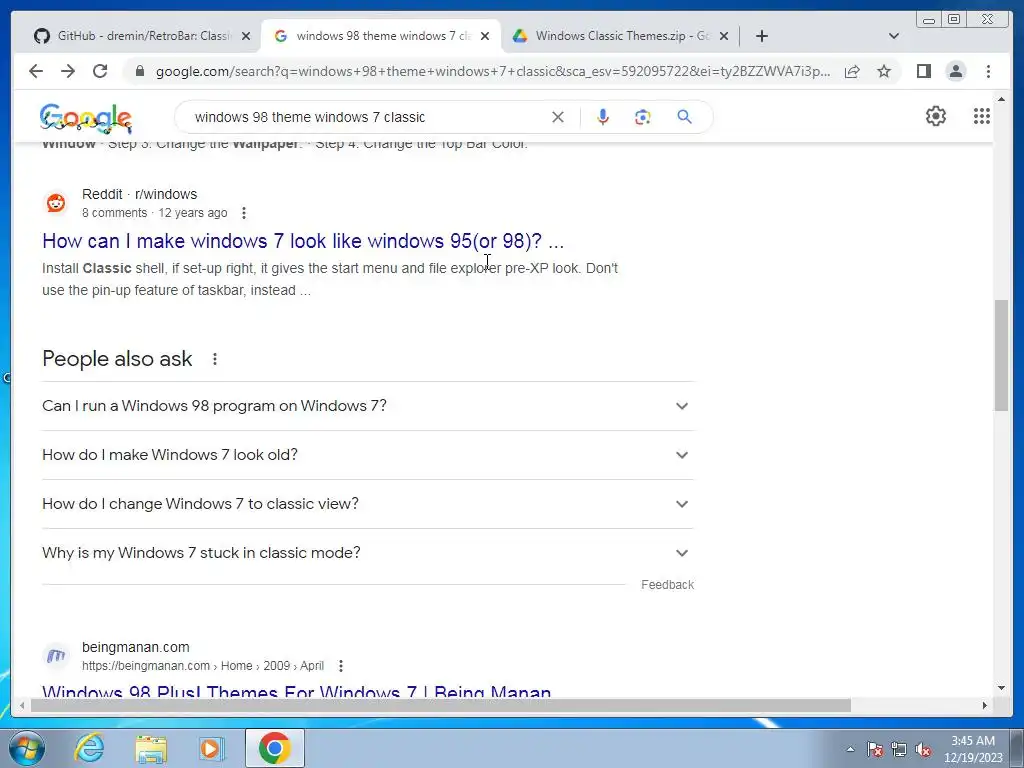Expand Can I run a Windows 98 program
The image size is (1024, 768).
368,406
